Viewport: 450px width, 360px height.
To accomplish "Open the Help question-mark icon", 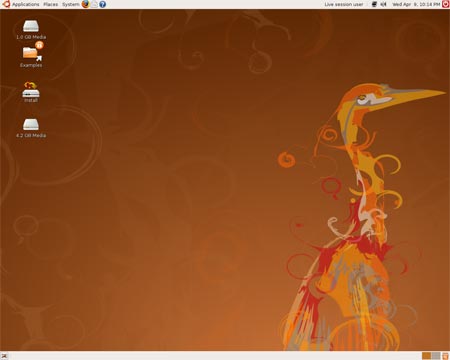I will (103, 4).
